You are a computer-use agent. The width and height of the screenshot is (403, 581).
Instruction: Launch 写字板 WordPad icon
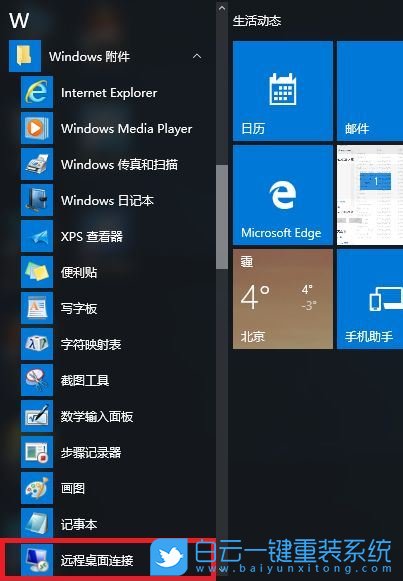[37, 308]
